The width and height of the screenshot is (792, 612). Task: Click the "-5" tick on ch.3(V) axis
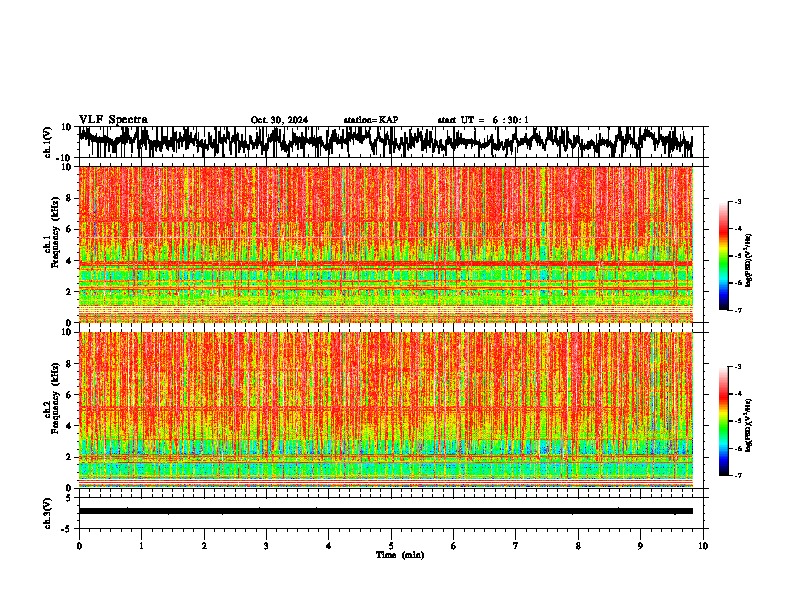(67, 529)
